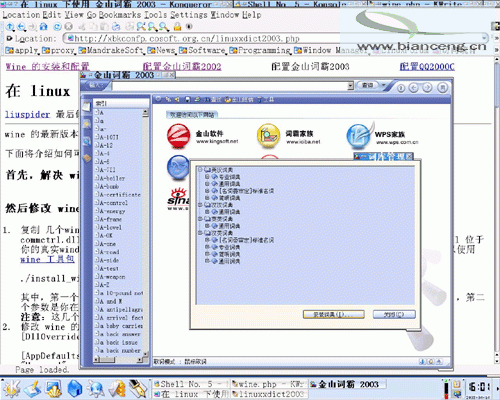Collapse the top 英汉词典 tree node

(200, 170)
